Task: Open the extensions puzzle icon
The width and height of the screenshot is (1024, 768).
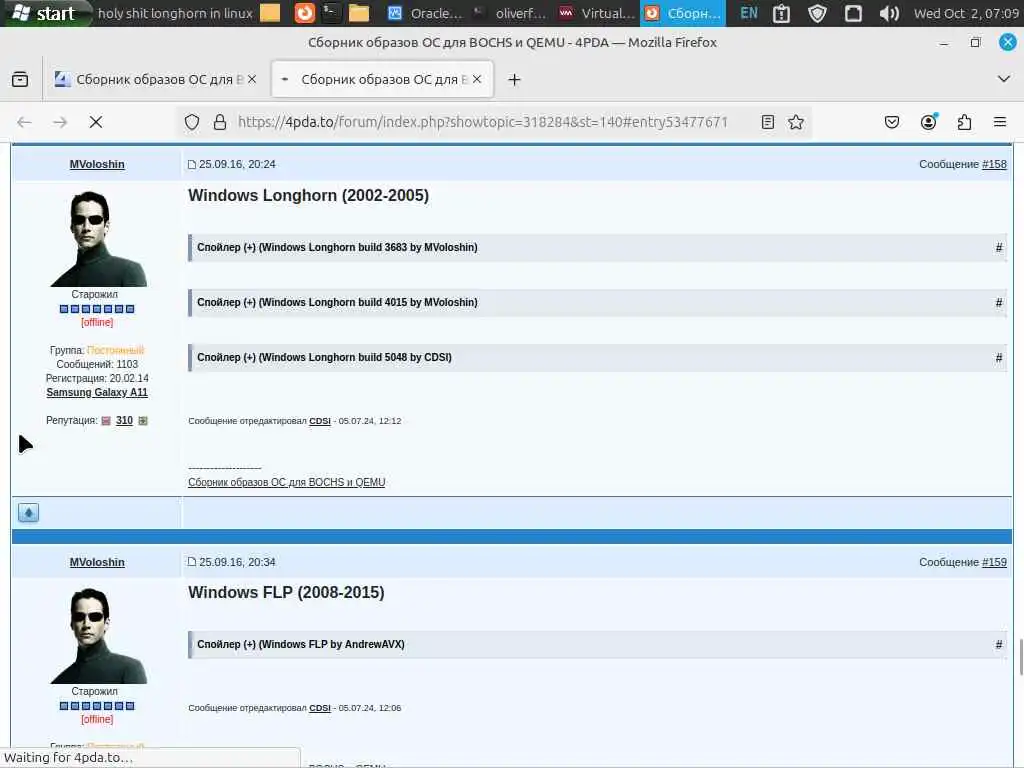Action: (965, 122)
